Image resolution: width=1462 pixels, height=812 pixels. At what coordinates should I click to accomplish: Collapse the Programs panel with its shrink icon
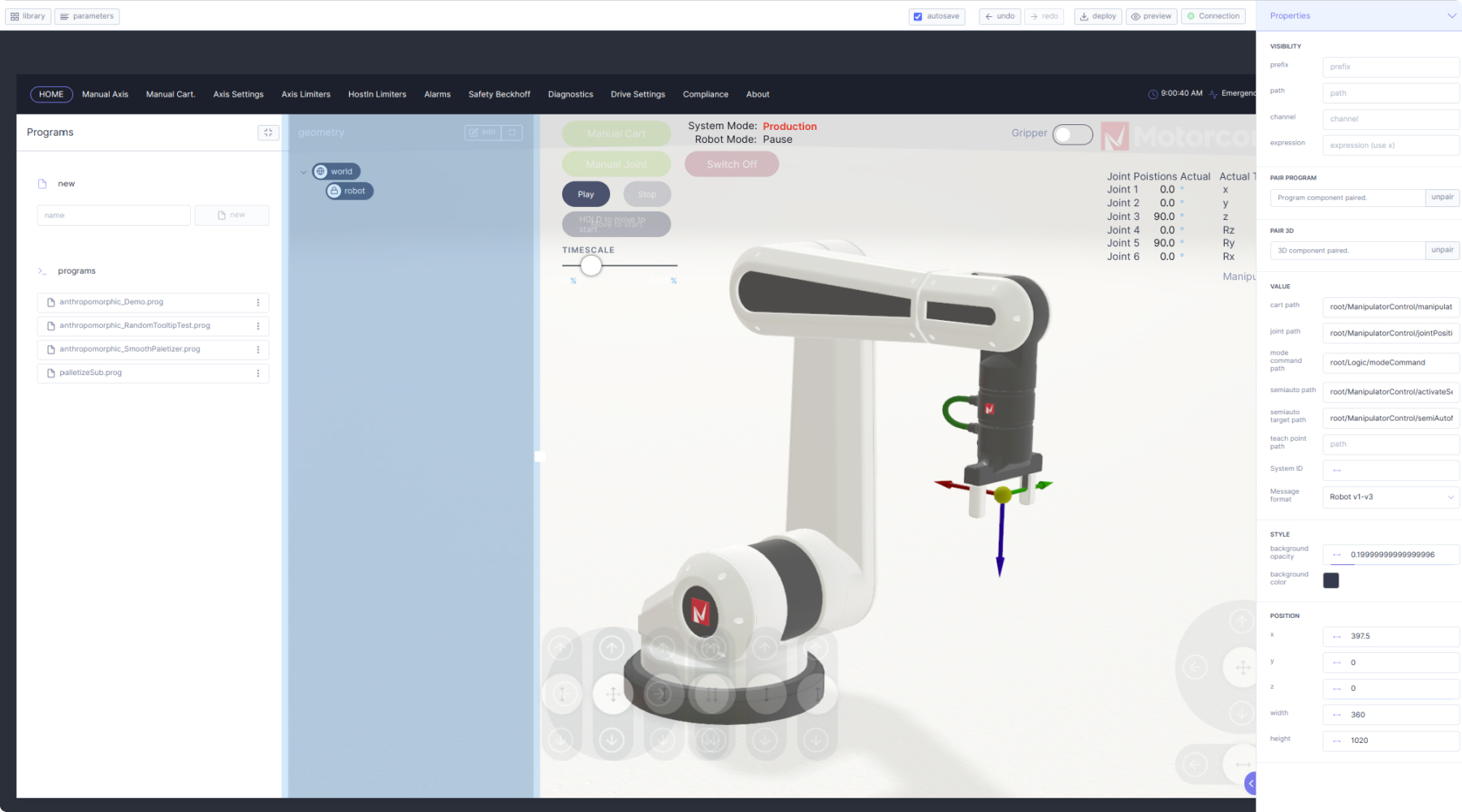coord(268,132)
